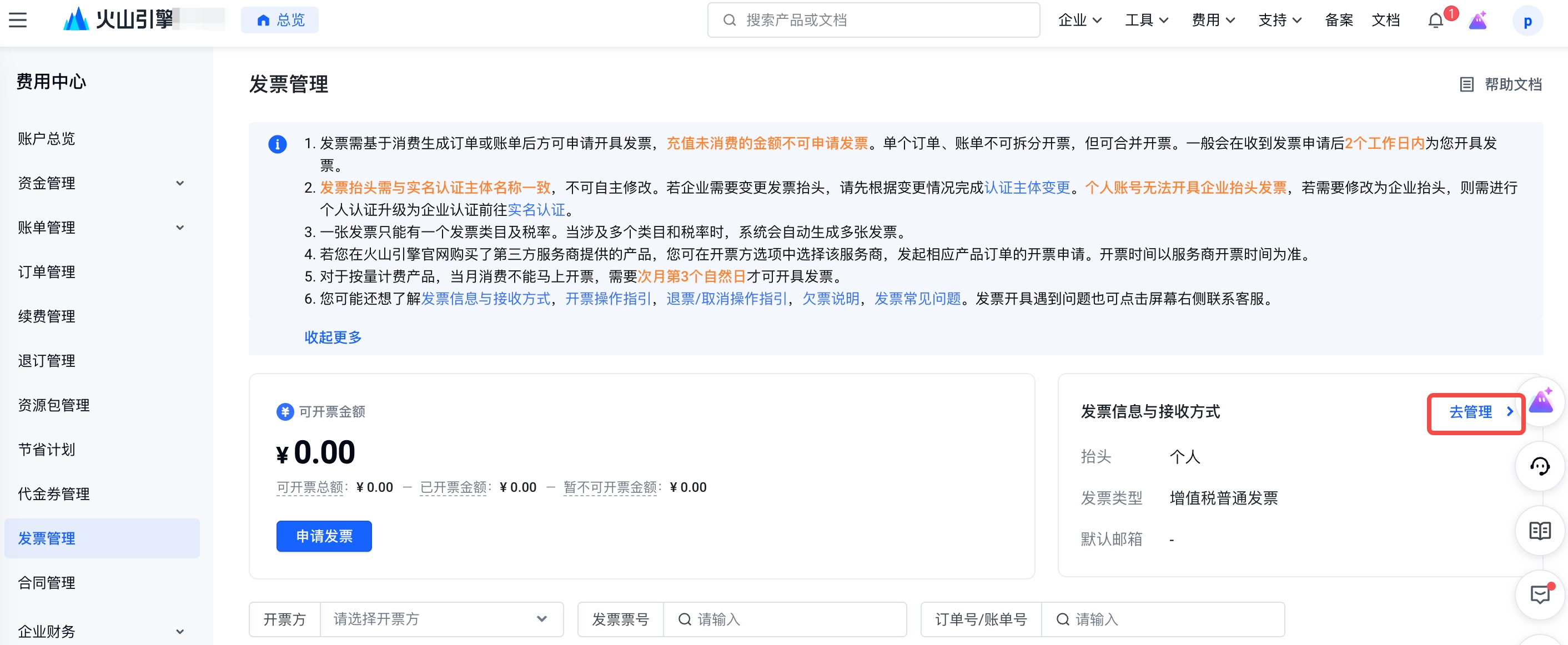This screenshot has height=645, width=1568.
Task: Select 续费管理 in sidebar
Action: (x=102, y=316)
